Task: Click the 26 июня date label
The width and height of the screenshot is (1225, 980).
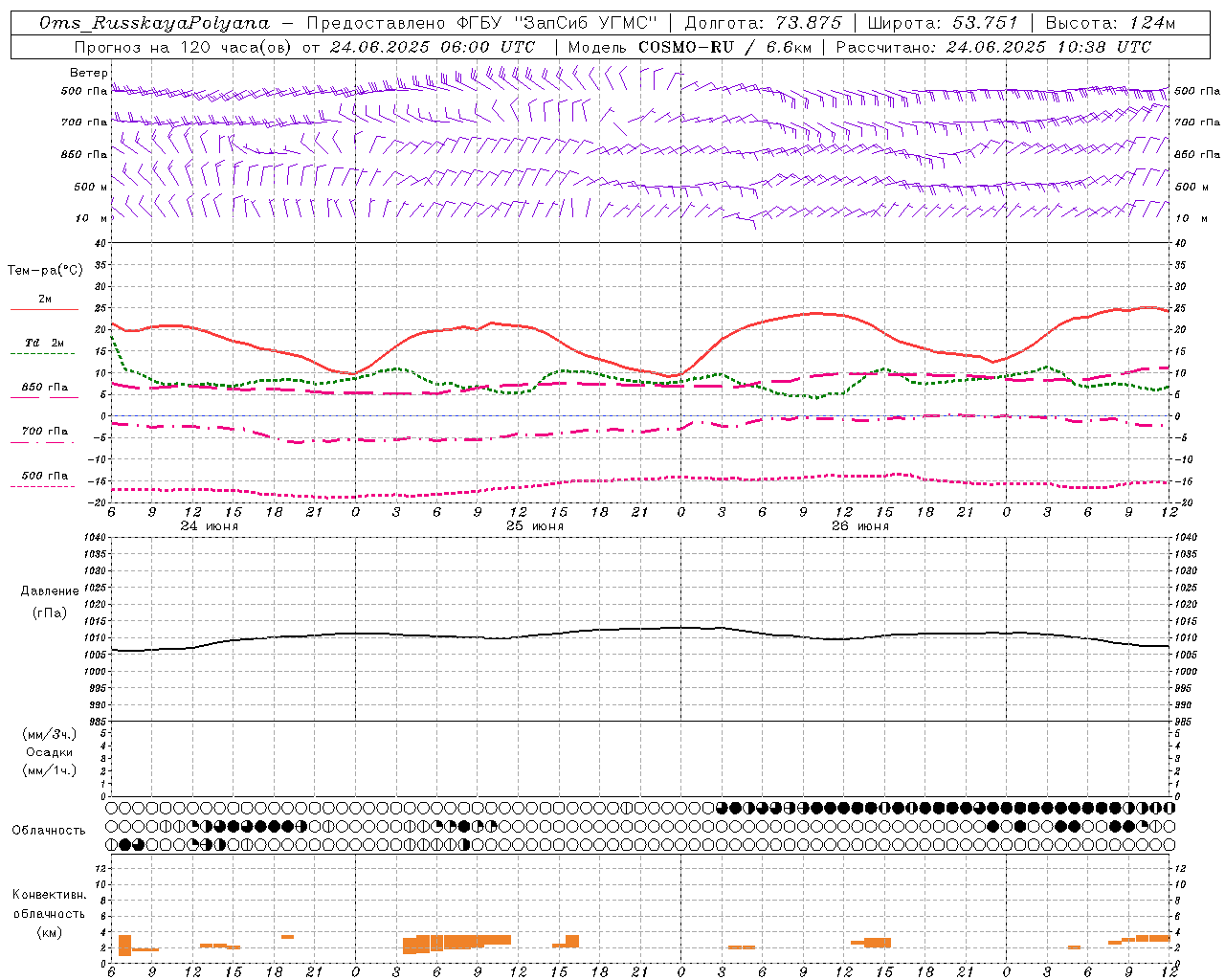Action: [x=859, y=526]
